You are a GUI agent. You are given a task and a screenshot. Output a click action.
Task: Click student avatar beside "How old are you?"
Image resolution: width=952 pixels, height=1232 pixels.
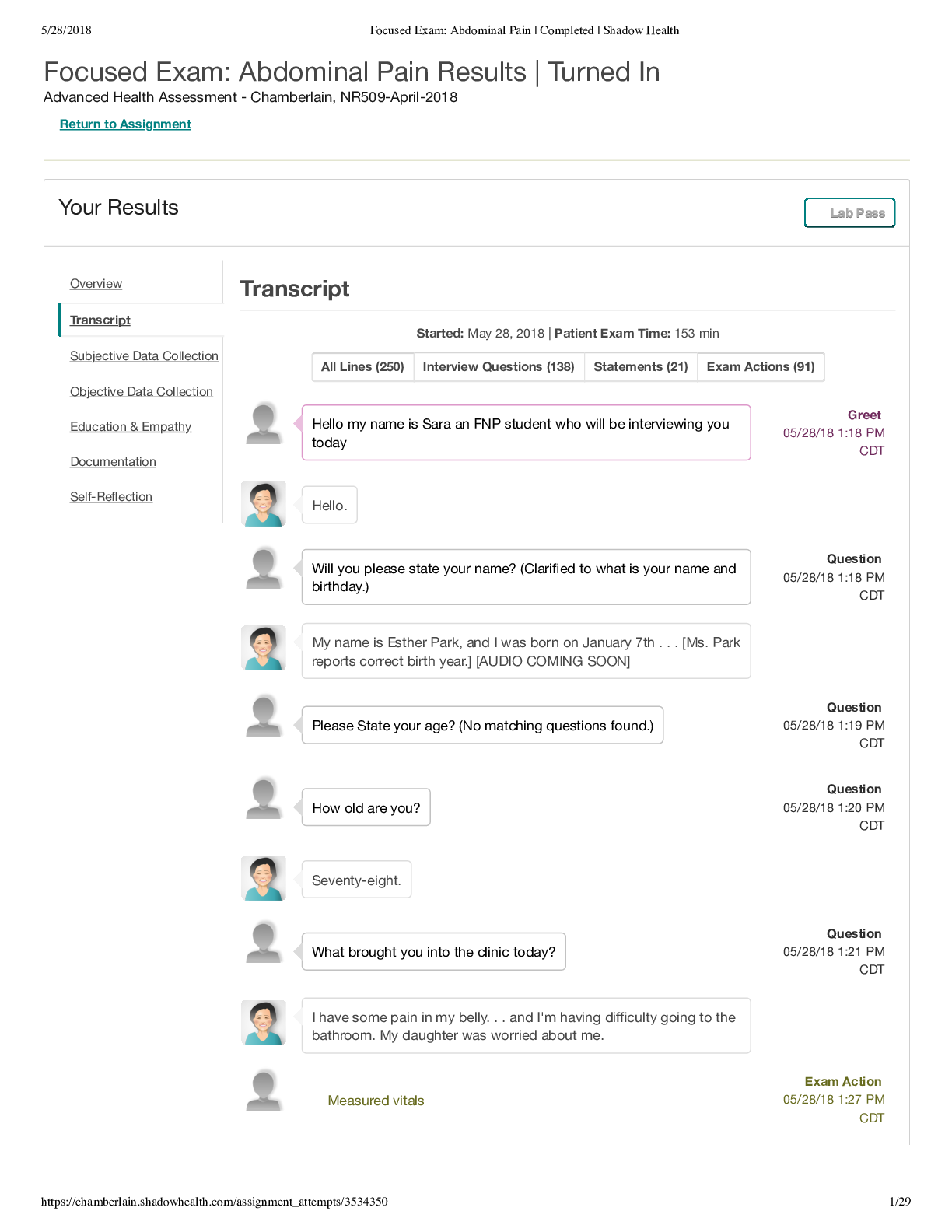coord(264,799)
